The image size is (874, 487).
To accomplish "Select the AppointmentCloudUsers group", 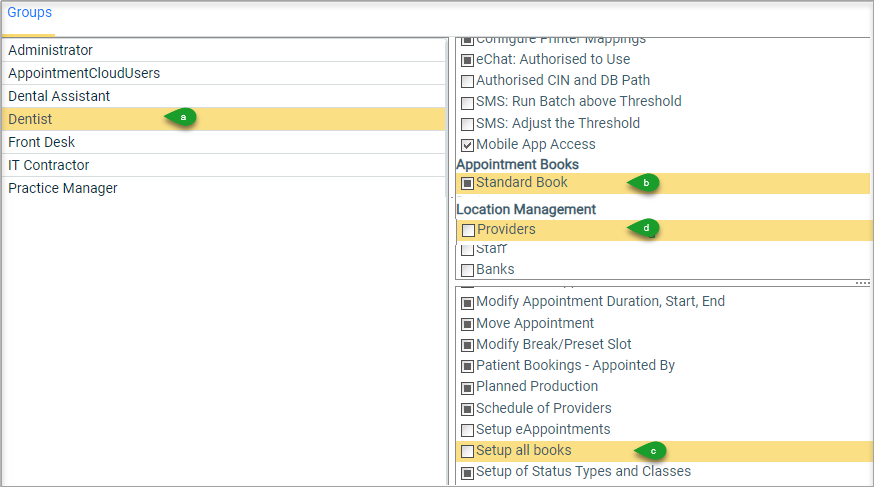I will tap(224, 73).
